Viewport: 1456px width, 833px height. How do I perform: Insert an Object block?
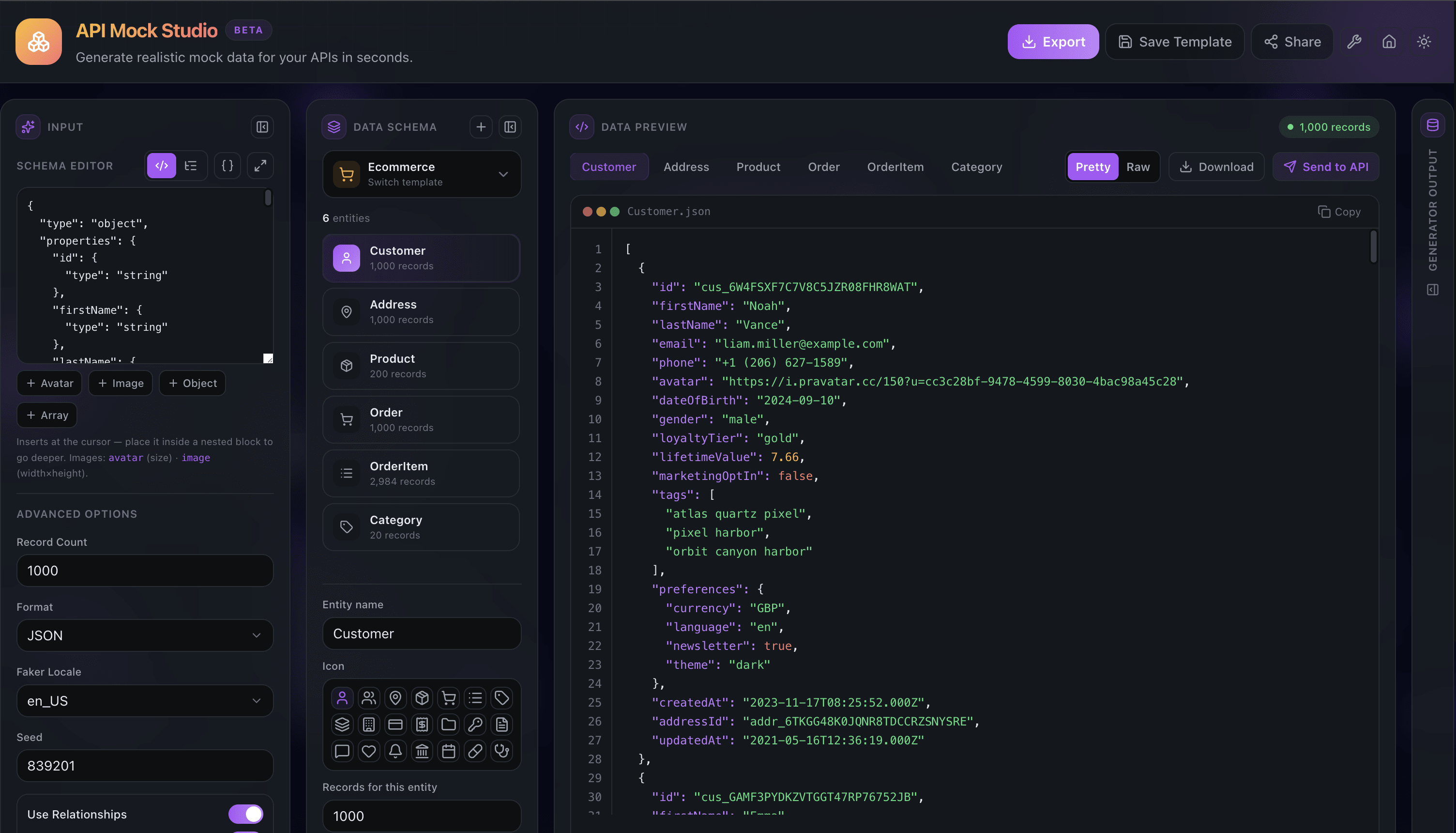pyautogui.click(x=193, y=383)
